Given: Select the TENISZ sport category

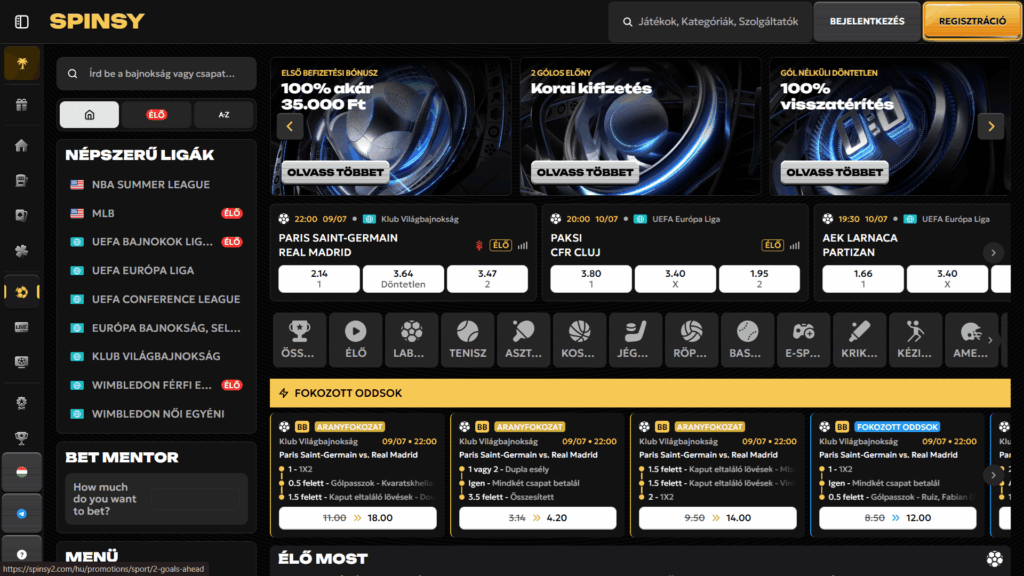Looking at the screenshot, I should coord(468,340).
